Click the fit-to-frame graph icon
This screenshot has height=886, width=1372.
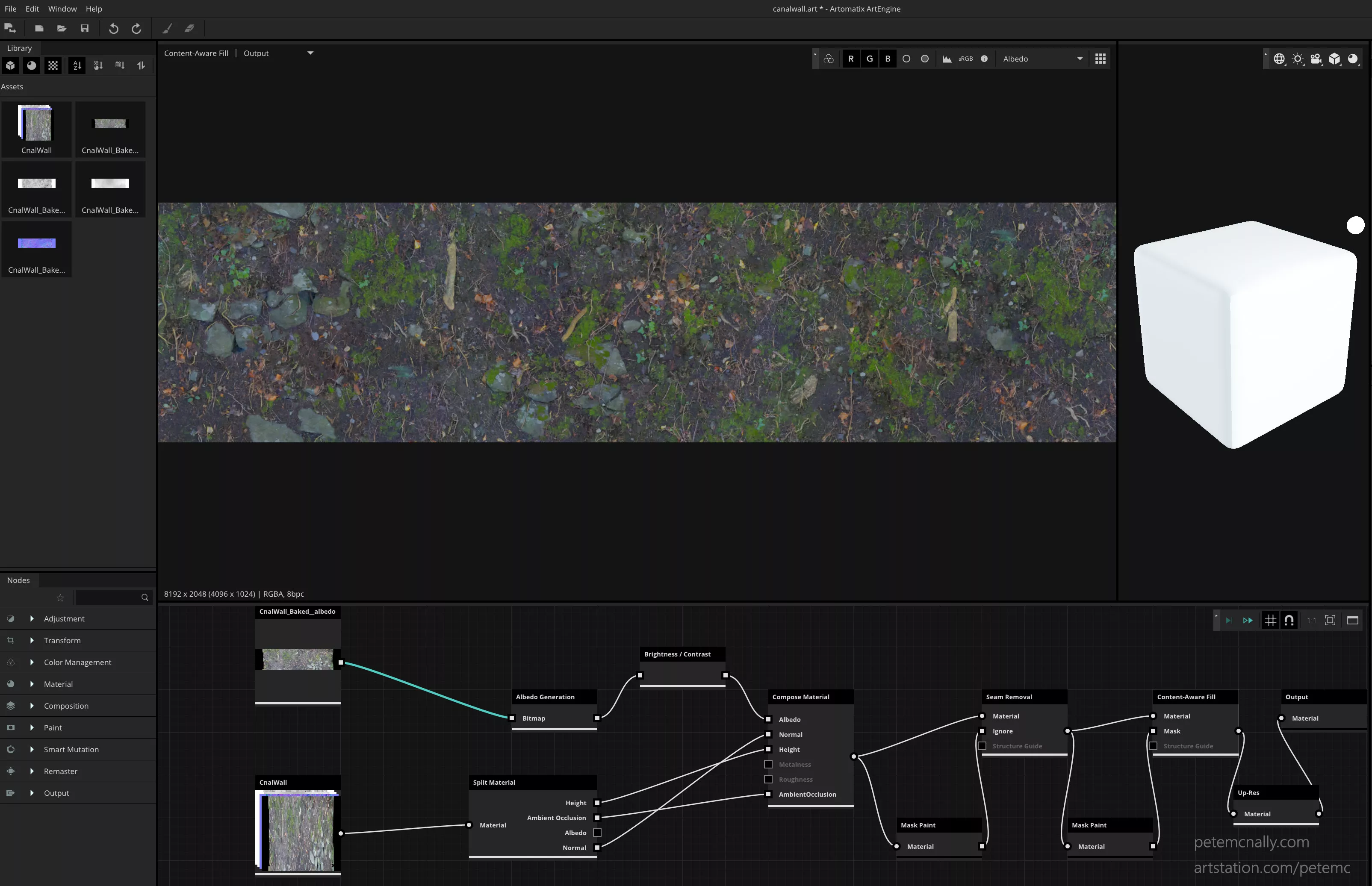point(1330,620)
